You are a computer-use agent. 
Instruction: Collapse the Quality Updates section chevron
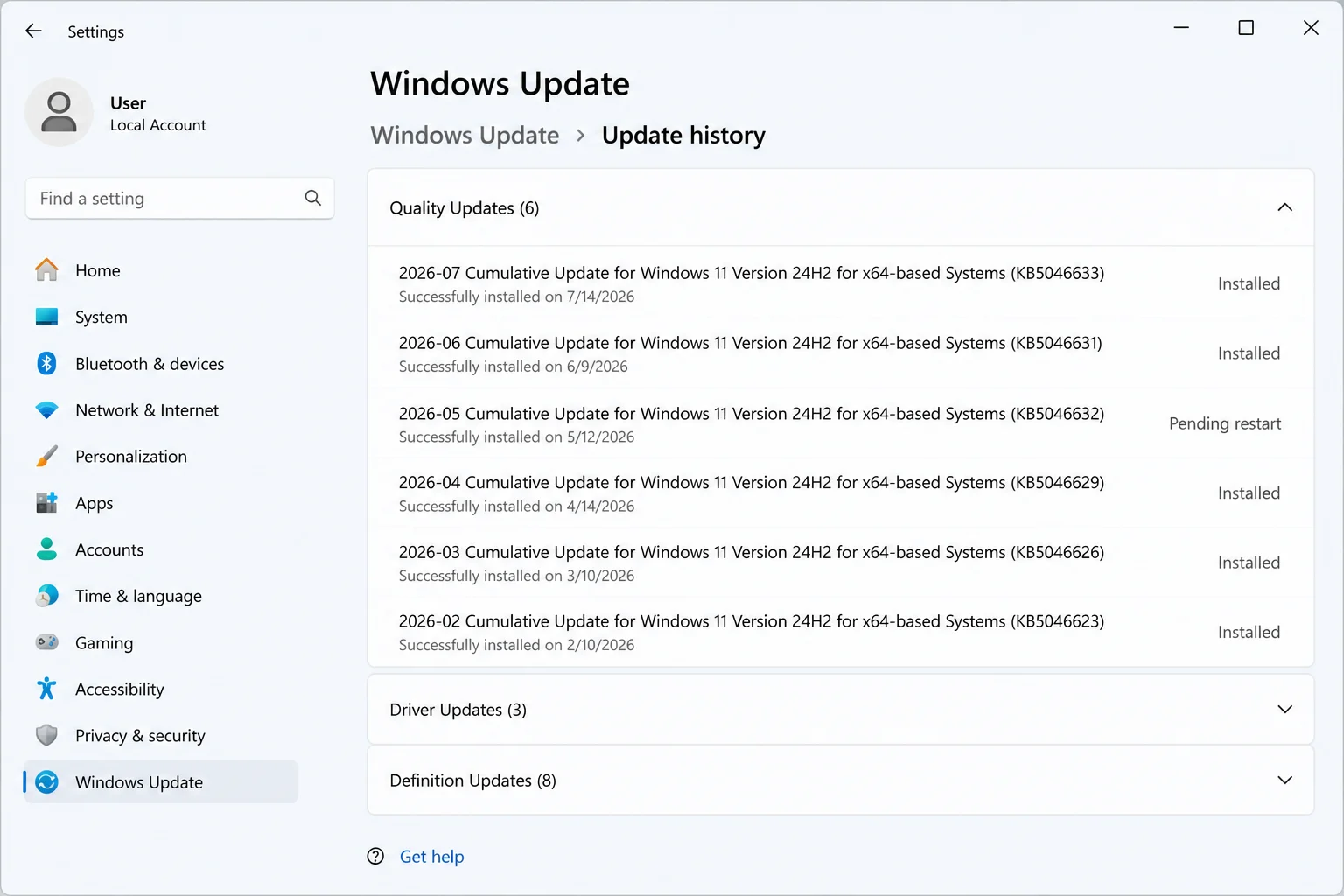pyautogui.click(x=1284, y=207)
